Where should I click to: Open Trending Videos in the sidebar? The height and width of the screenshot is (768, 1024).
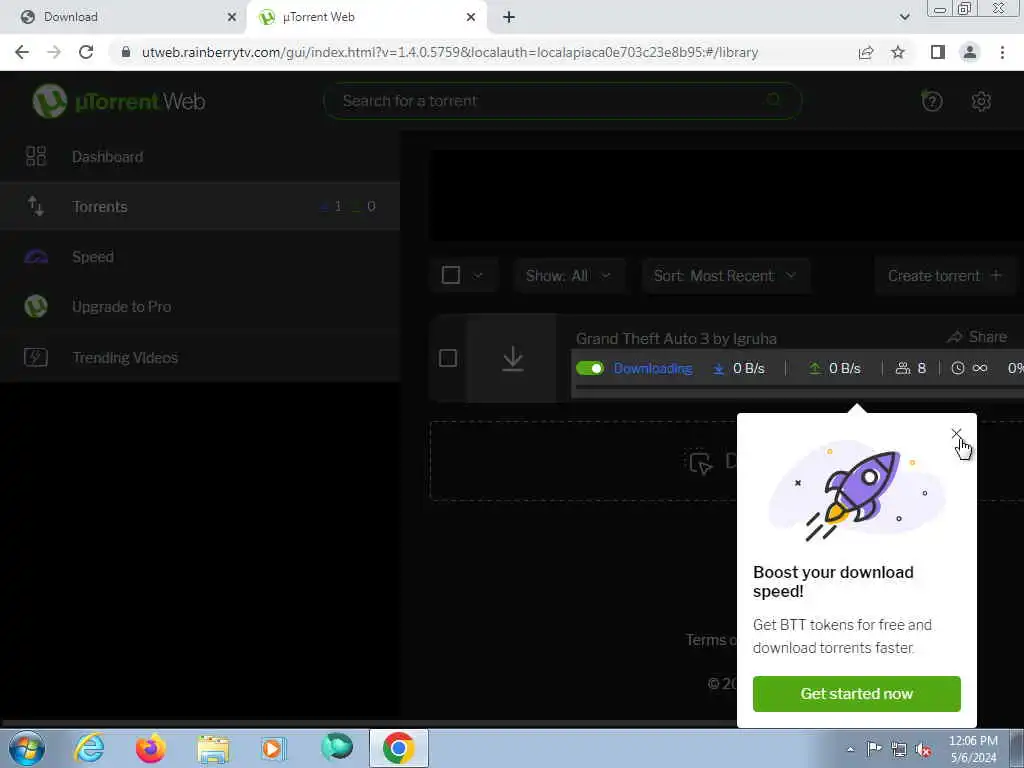pyautogui.click(x=200, y=357)
